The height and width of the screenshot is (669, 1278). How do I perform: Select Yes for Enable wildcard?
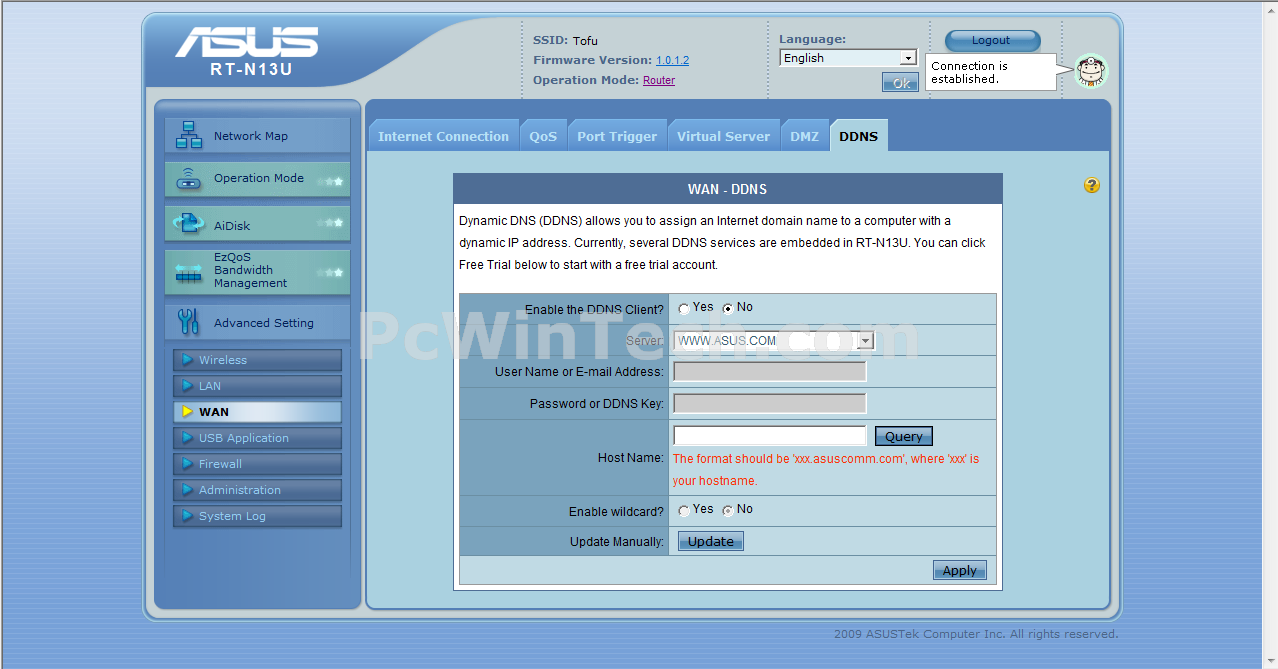click(x=684, y=511)
